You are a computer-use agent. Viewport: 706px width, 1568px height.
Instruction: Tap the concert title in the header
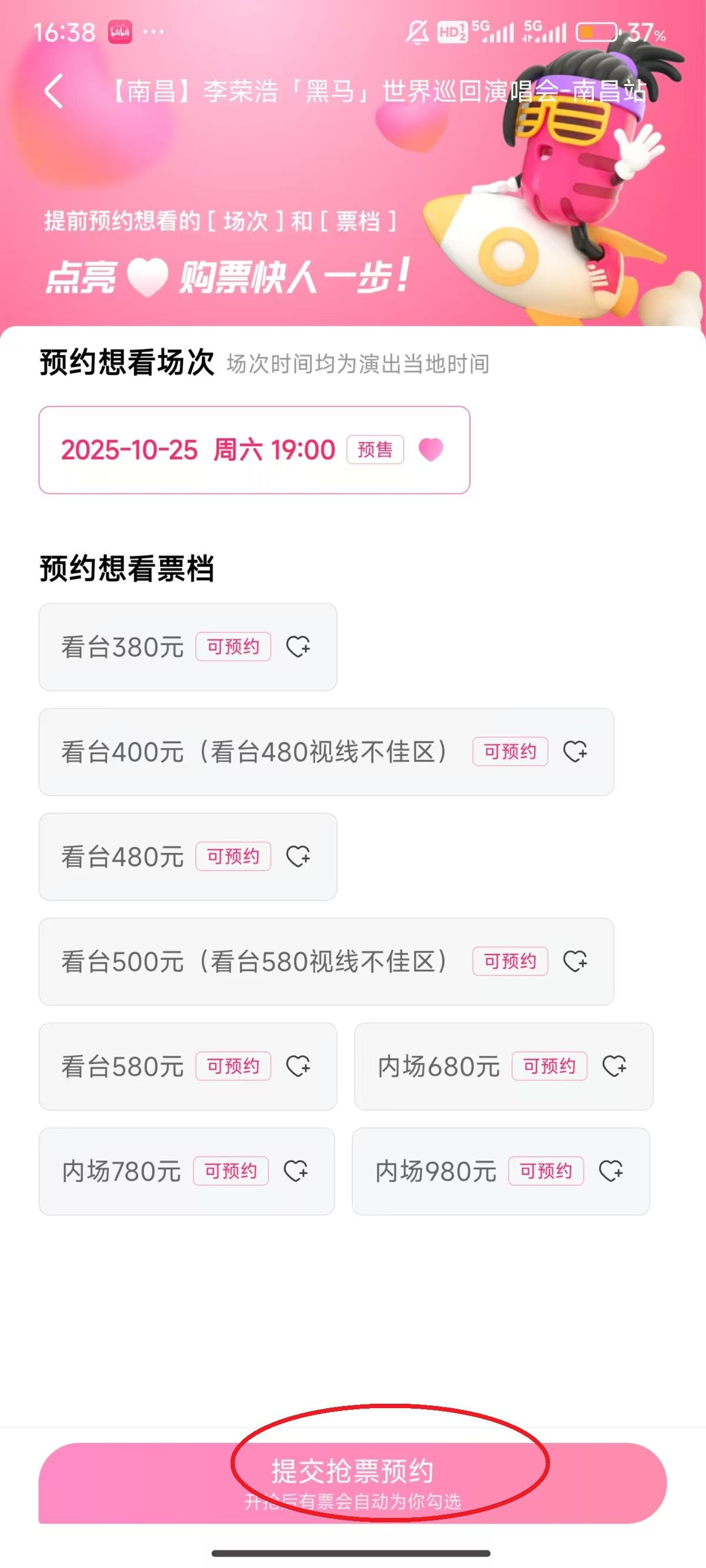[378, 91]
